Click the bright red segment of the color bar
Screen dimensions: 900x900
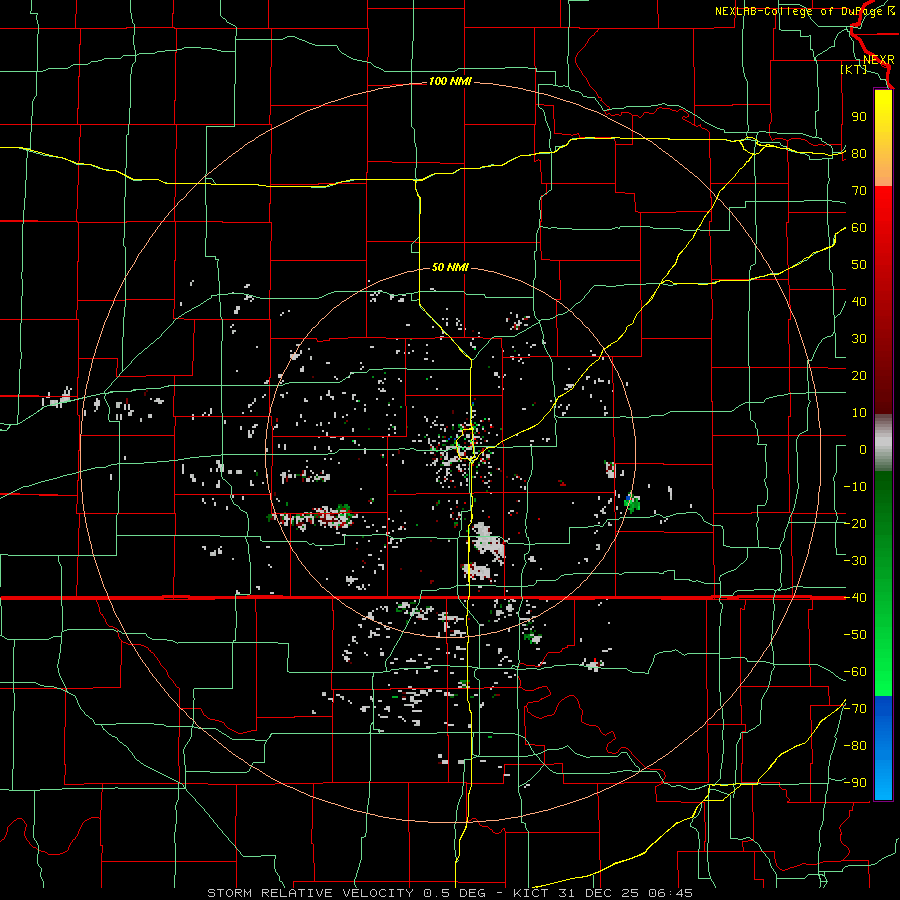tap(883, 210)
